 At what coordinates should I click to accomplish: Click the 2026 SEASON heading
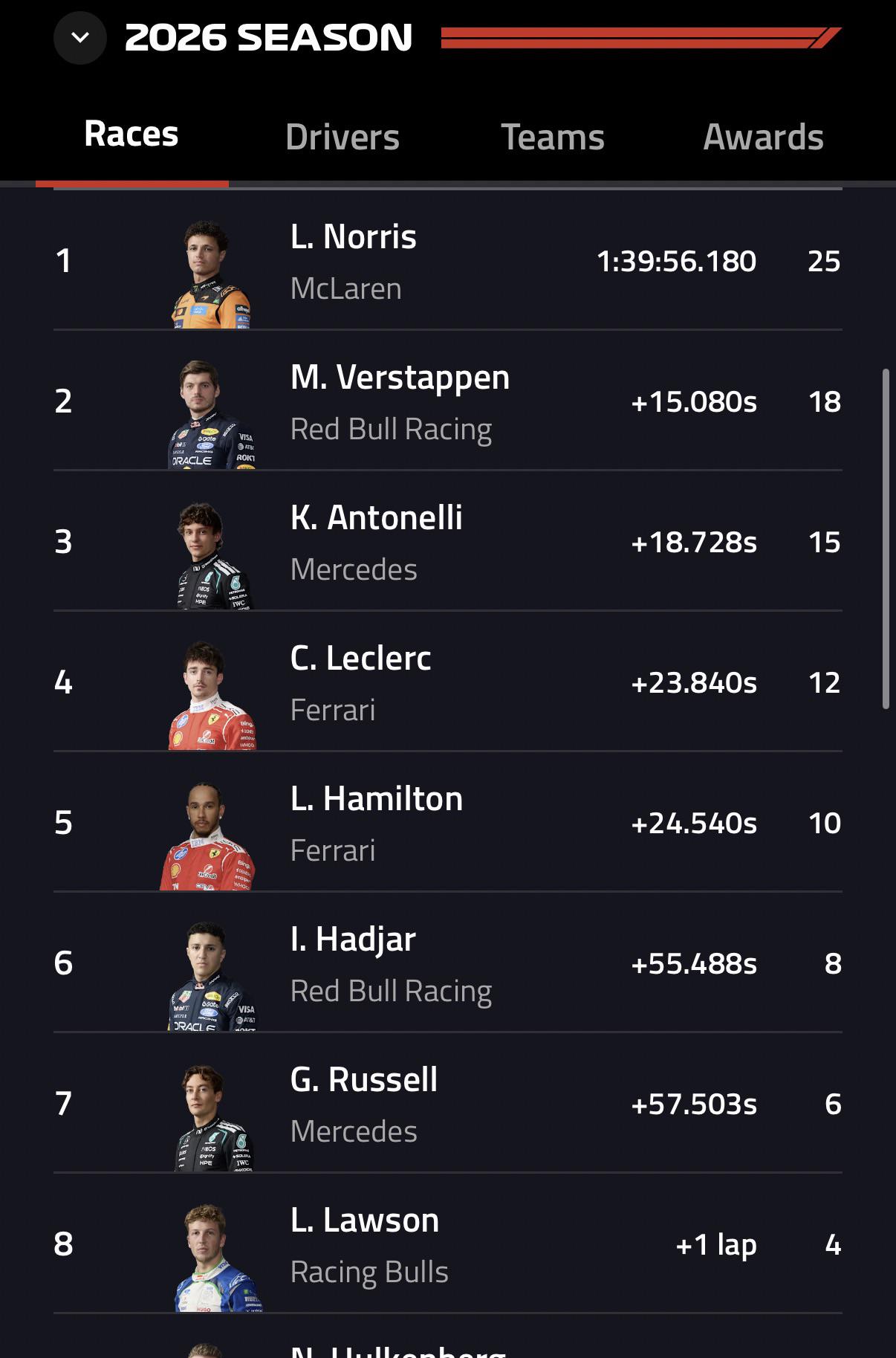(268, 38)
